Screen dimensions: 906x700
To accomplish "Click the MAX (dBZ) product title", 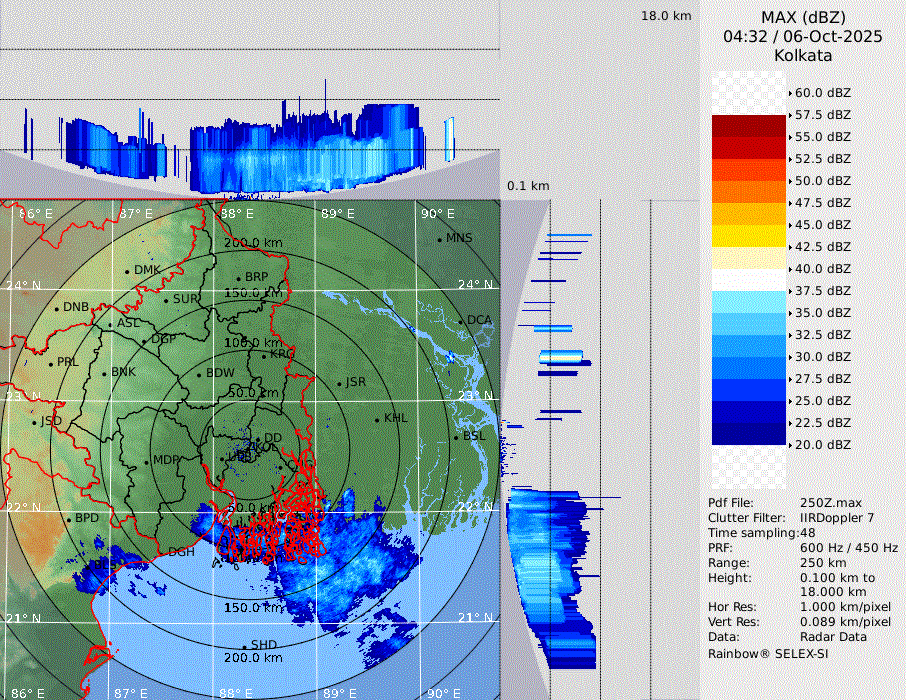I will pyautogui.click(x=803, y=17).
